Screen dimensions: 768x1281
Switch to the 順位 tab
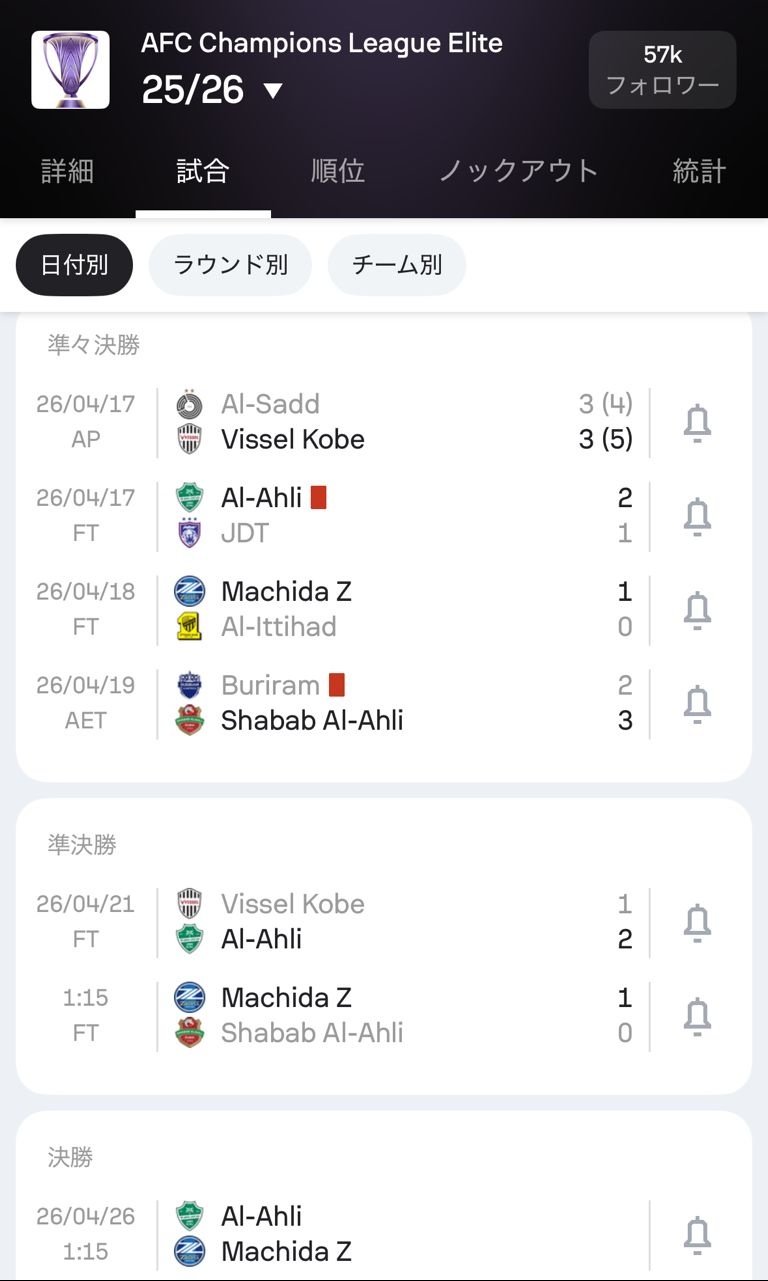(338, 171)
